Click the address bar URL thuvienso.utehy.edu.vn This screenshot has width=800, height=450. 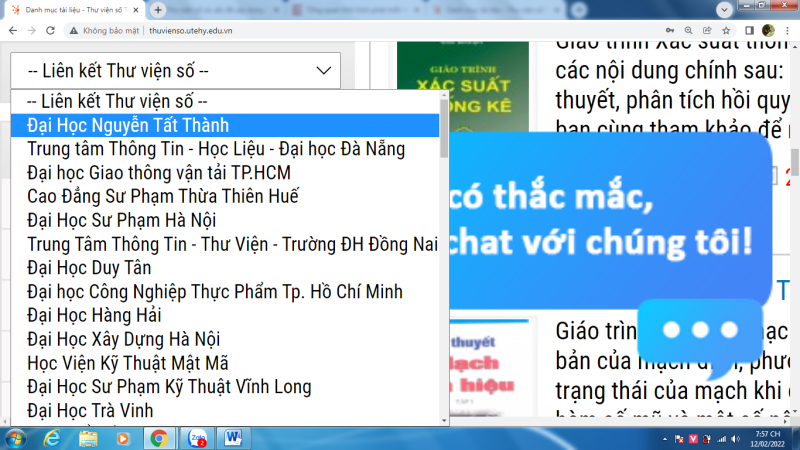point(191,31)
